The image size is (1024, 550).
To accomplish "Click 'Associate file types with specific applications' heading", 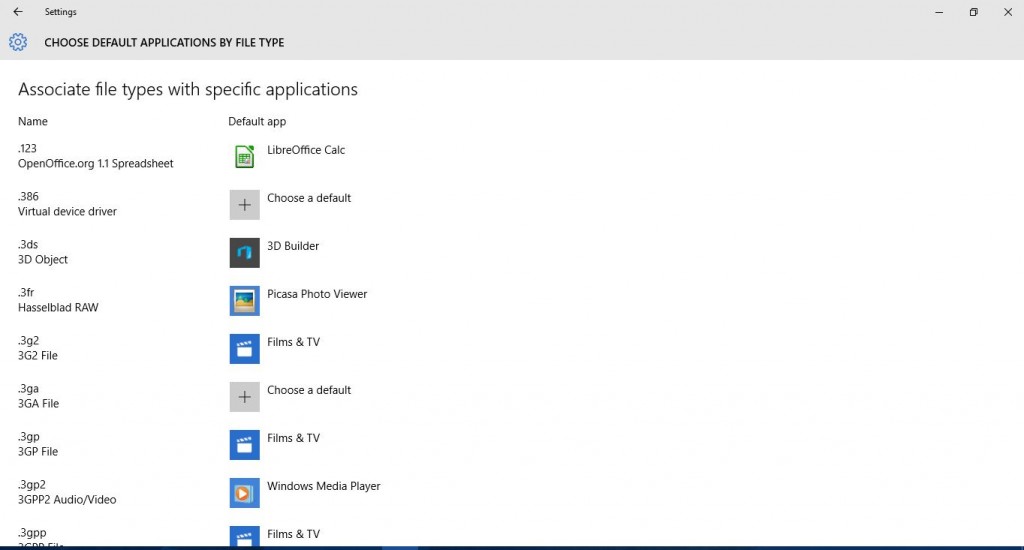I will [x=188, y=89].
